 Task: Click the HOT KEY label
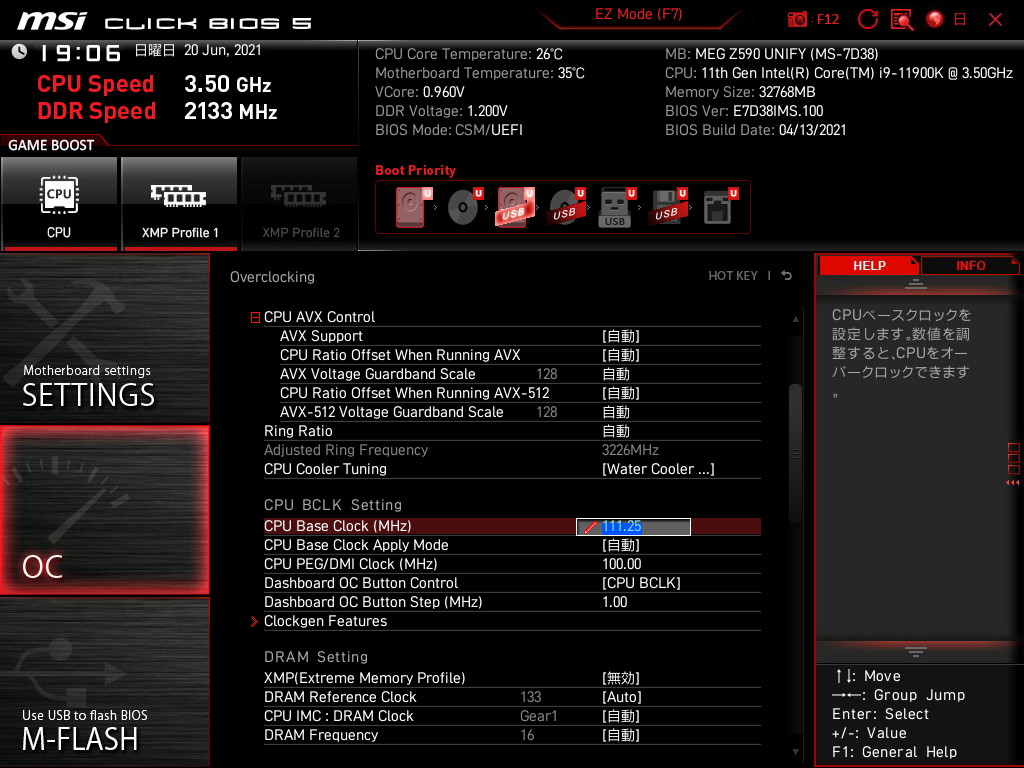pyautogui.click(x=733, y=276)
